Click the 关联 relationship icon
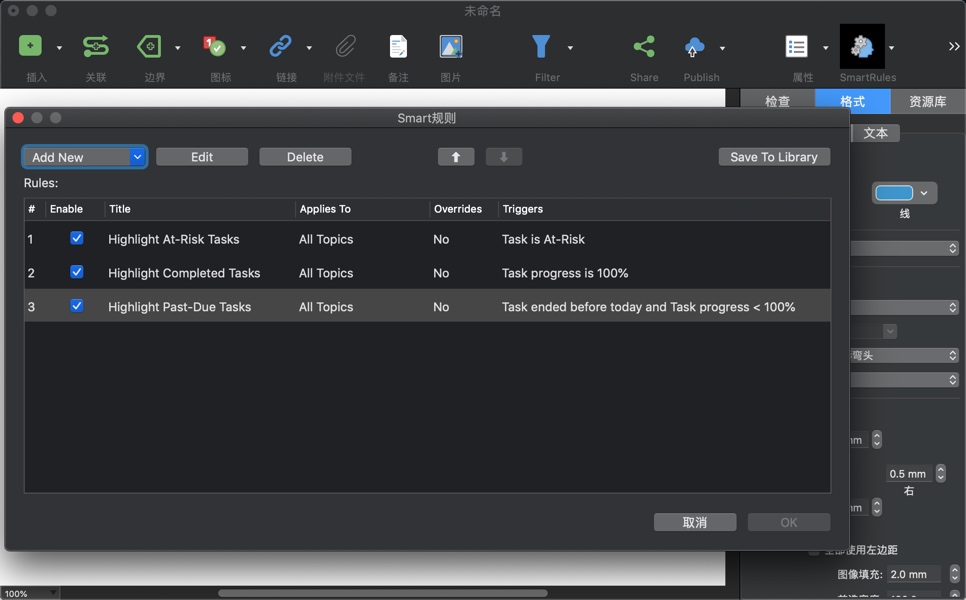 click(x=95, y=46)
